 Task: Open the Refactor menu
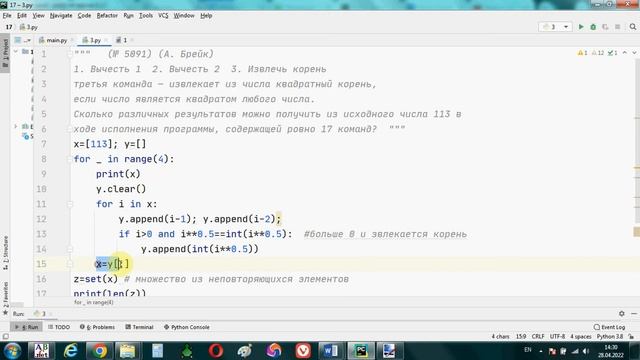click(107, 16)
